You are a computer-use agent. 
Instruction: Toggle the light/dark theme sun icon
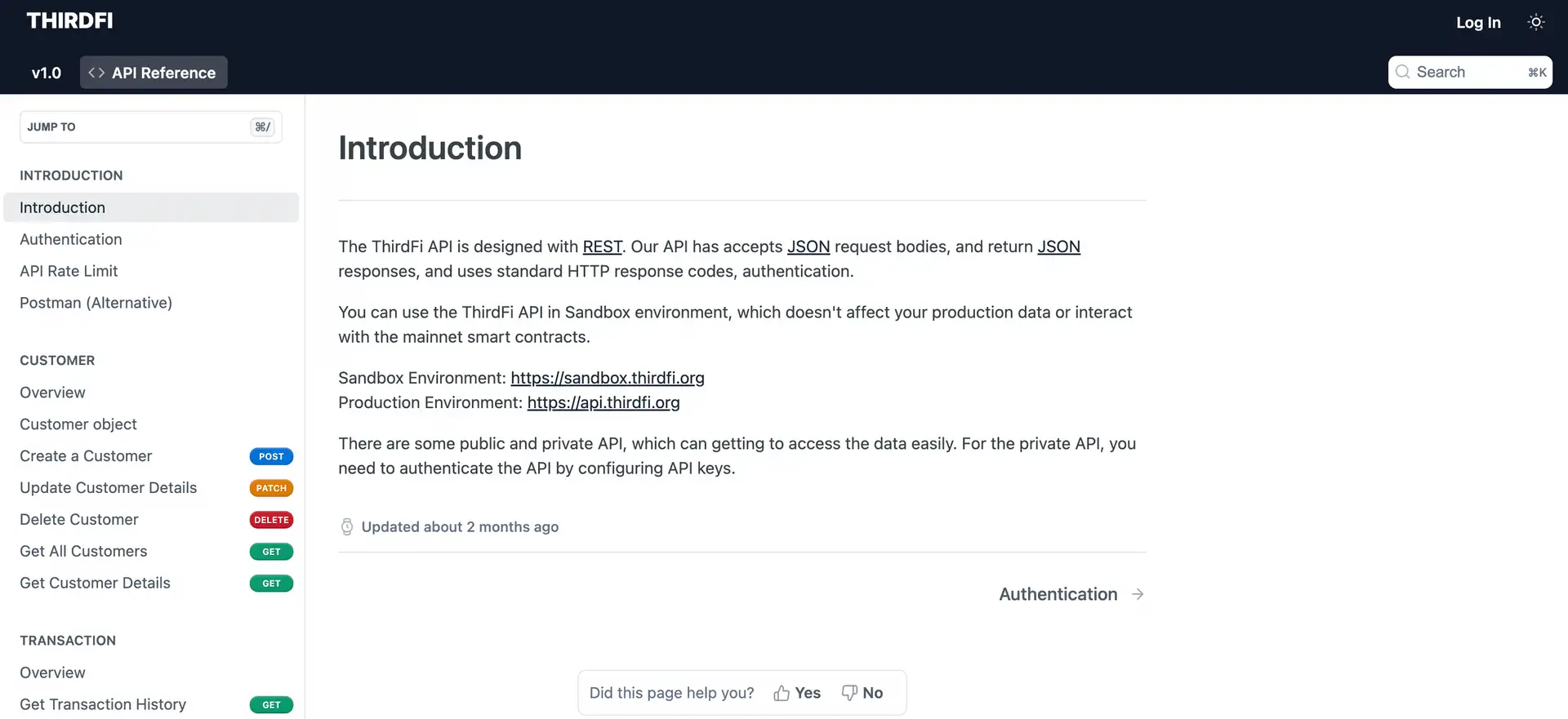tap(1535, 23)
